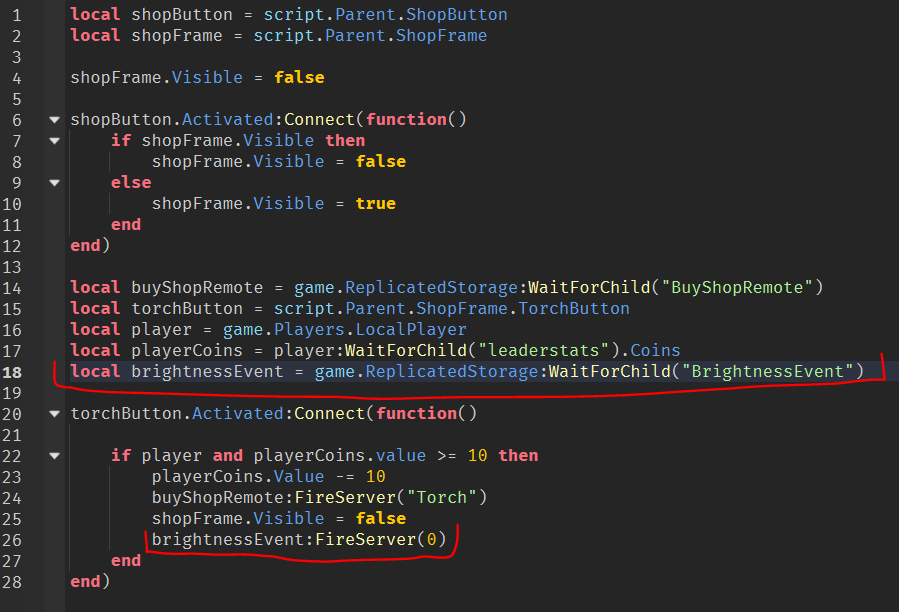
Task: Click 'torchButton' at start of line 20
Action: point(126,414)
